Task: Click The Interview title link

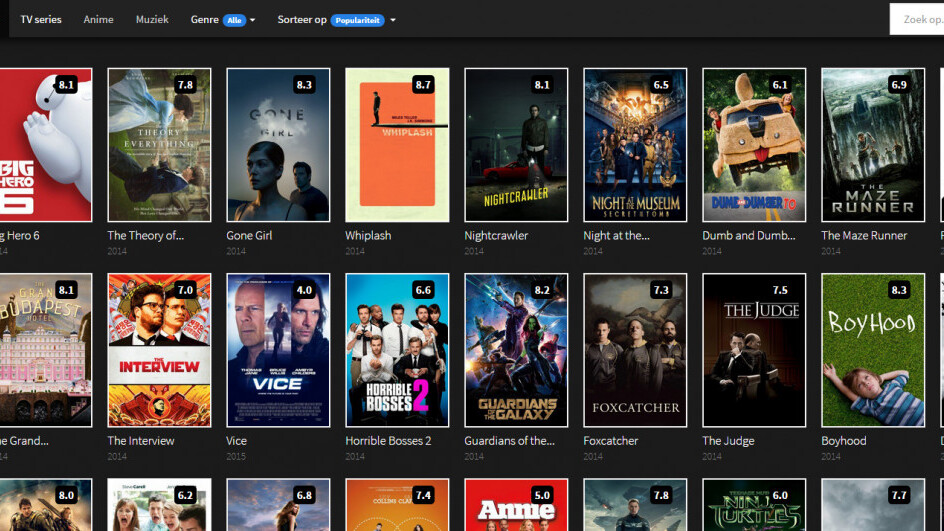Action: tap(141, 441)
